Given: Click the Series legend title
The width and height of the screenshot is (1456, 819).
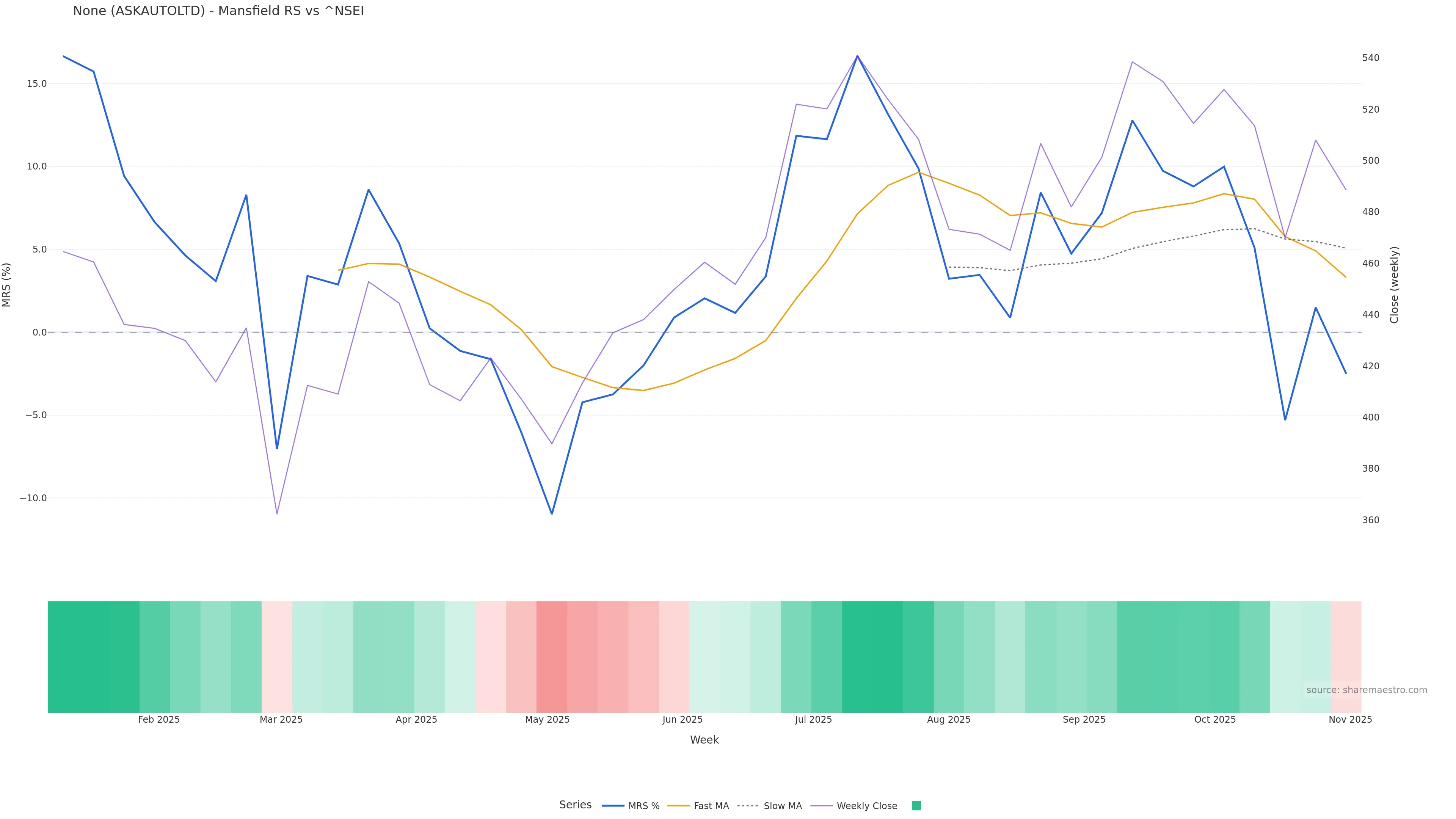Looking at the screenshot, I should coord(575,805).
